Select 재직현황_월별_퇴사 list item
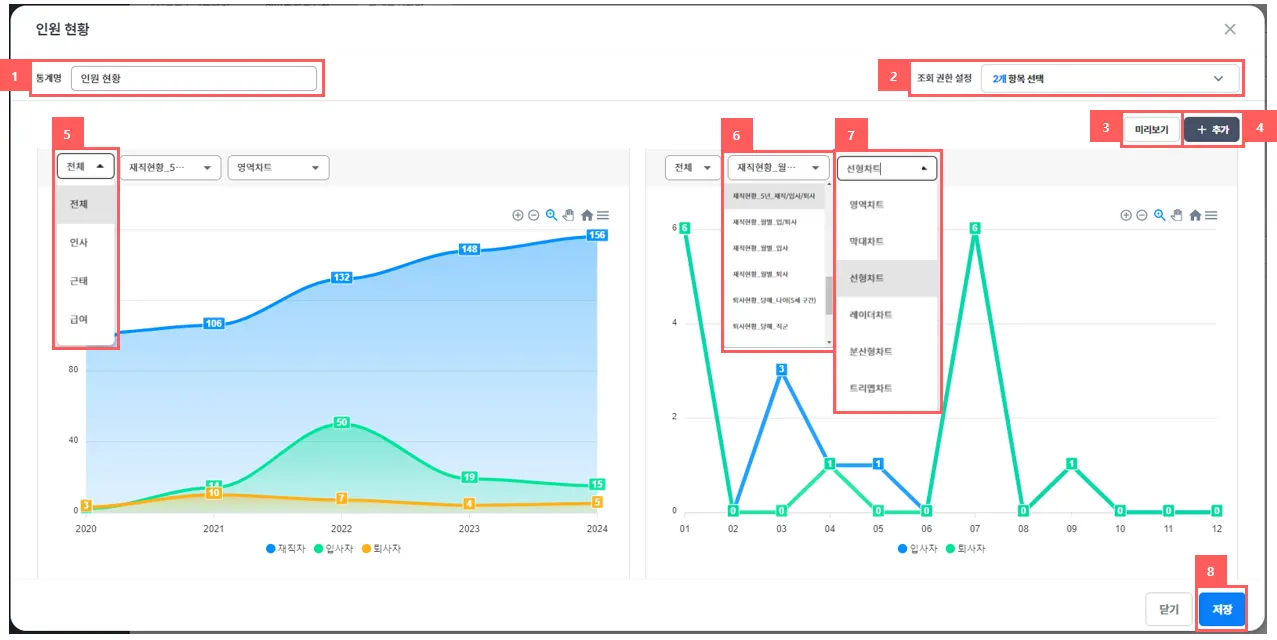The width and height of the screenshot is (1277, 640). [x=775, y=273]
